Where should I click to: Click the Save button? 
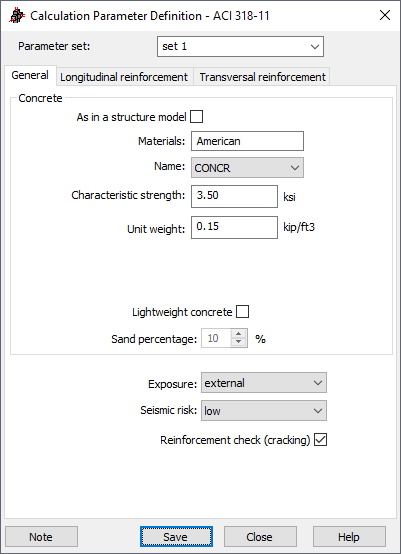click(176, 537)
